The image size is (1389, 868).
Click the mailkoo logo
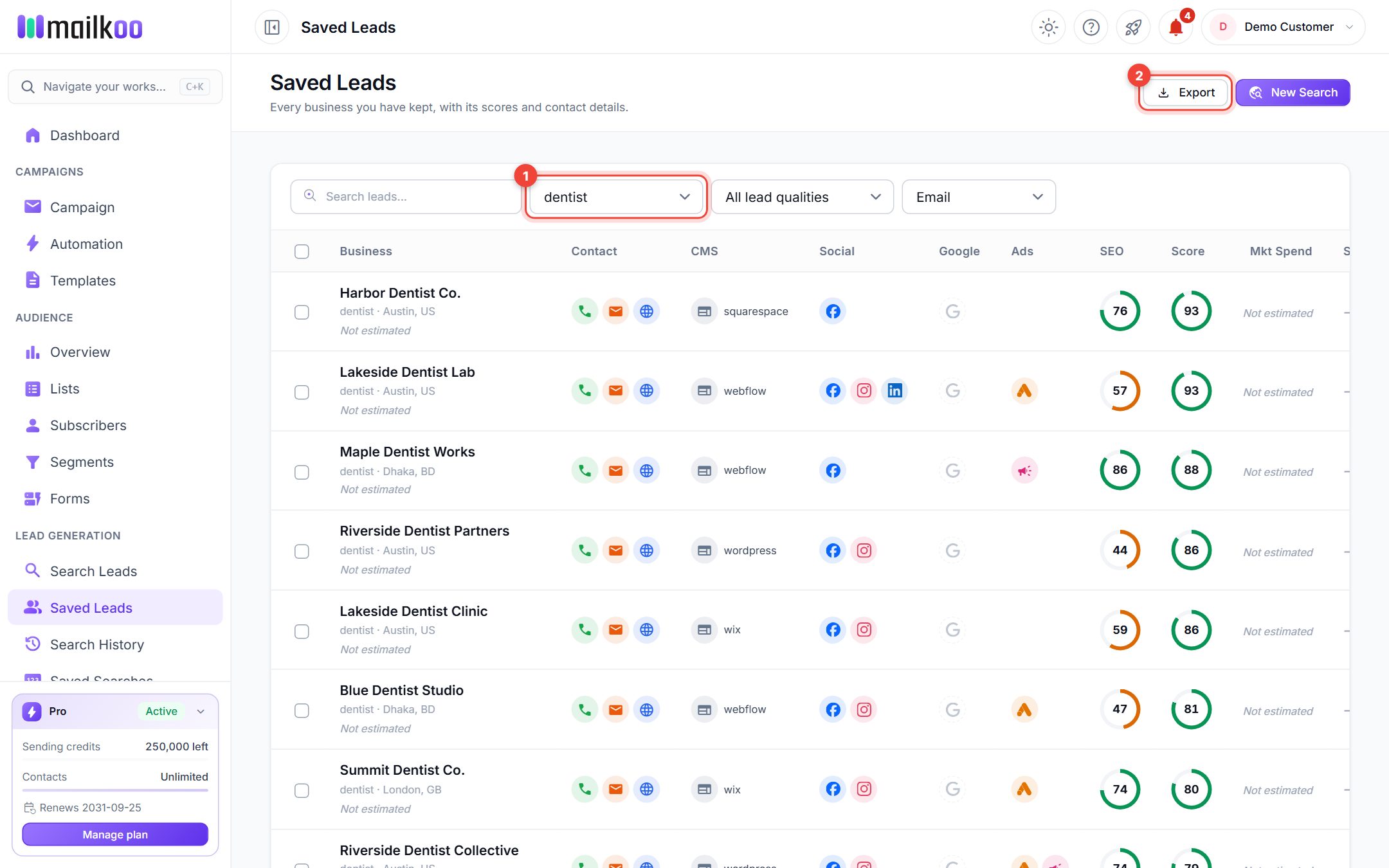click(80, 27)
